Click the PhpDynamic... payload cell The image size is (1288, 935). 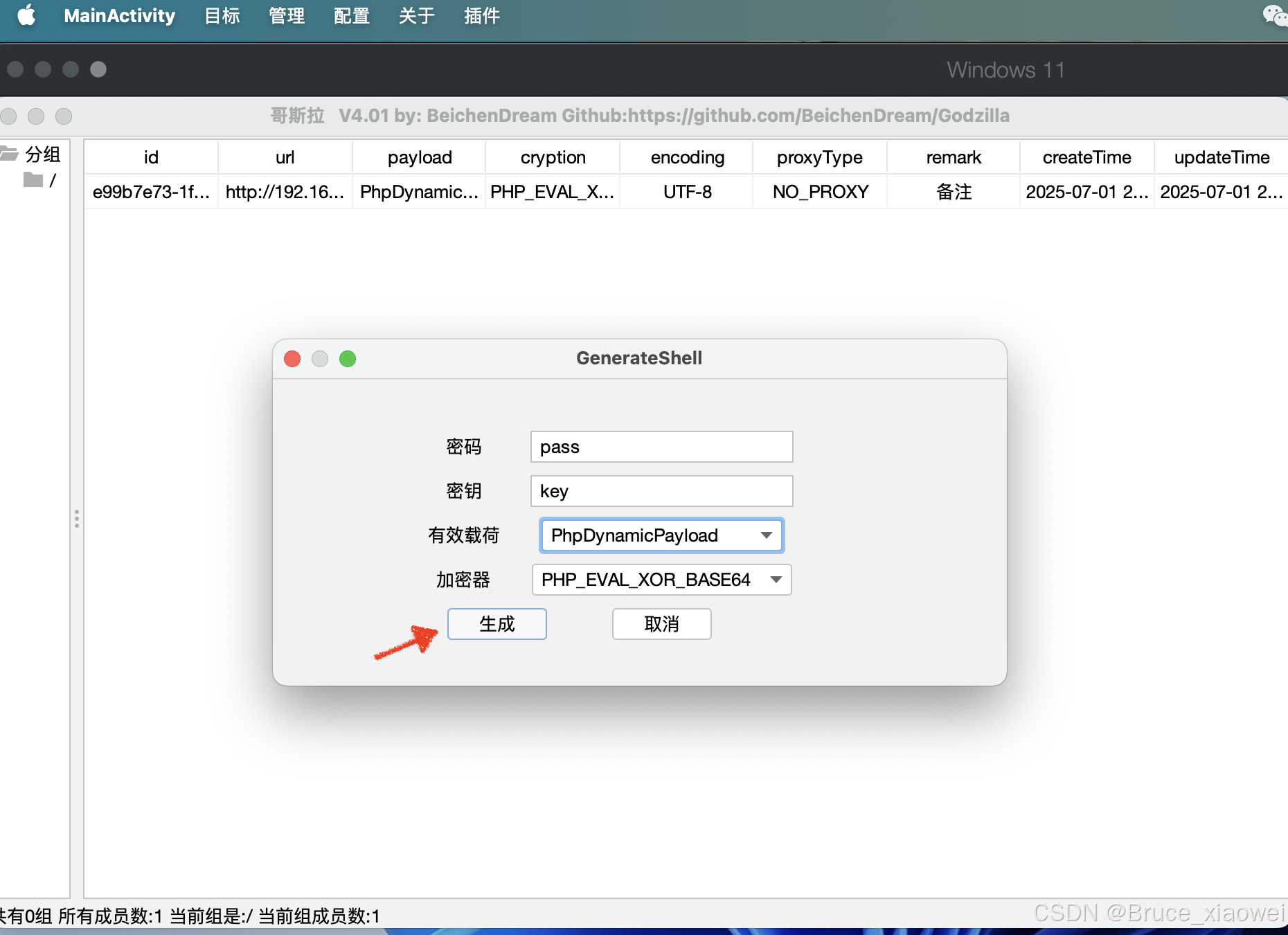[419, 192]
